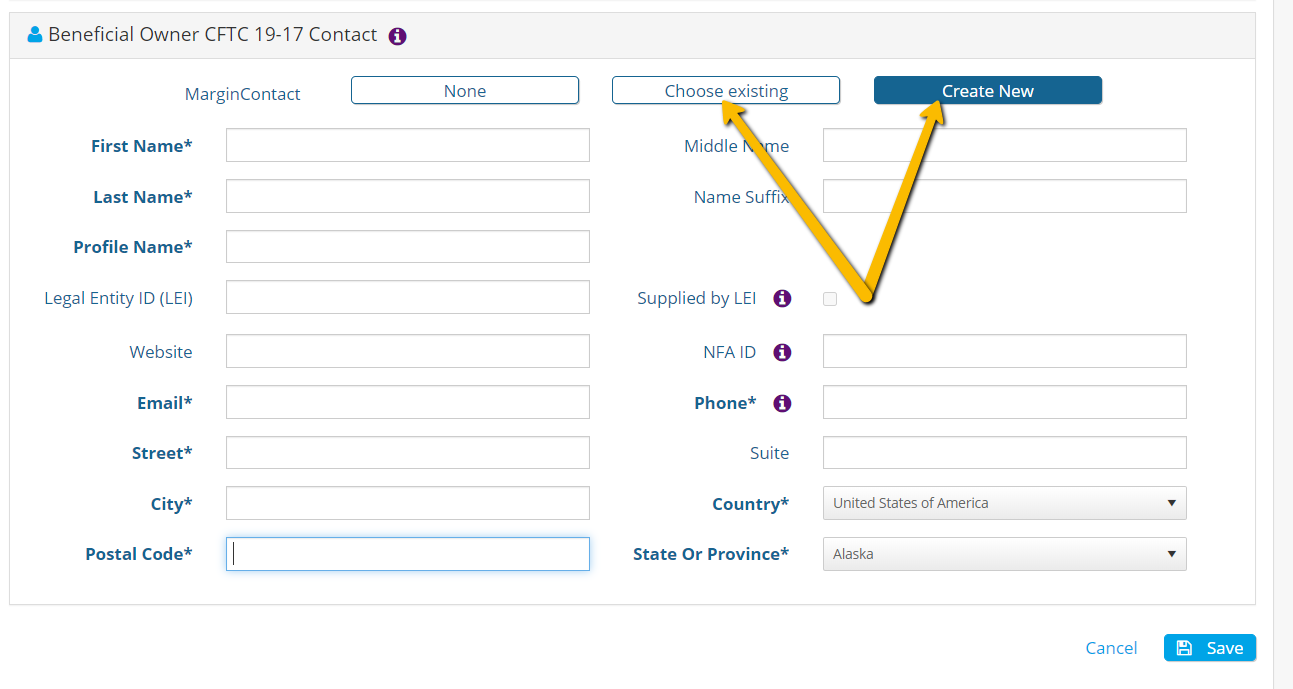Click the Cancel link
Viewport: 1293px width, 689px height.
[x=1111, y=648]
